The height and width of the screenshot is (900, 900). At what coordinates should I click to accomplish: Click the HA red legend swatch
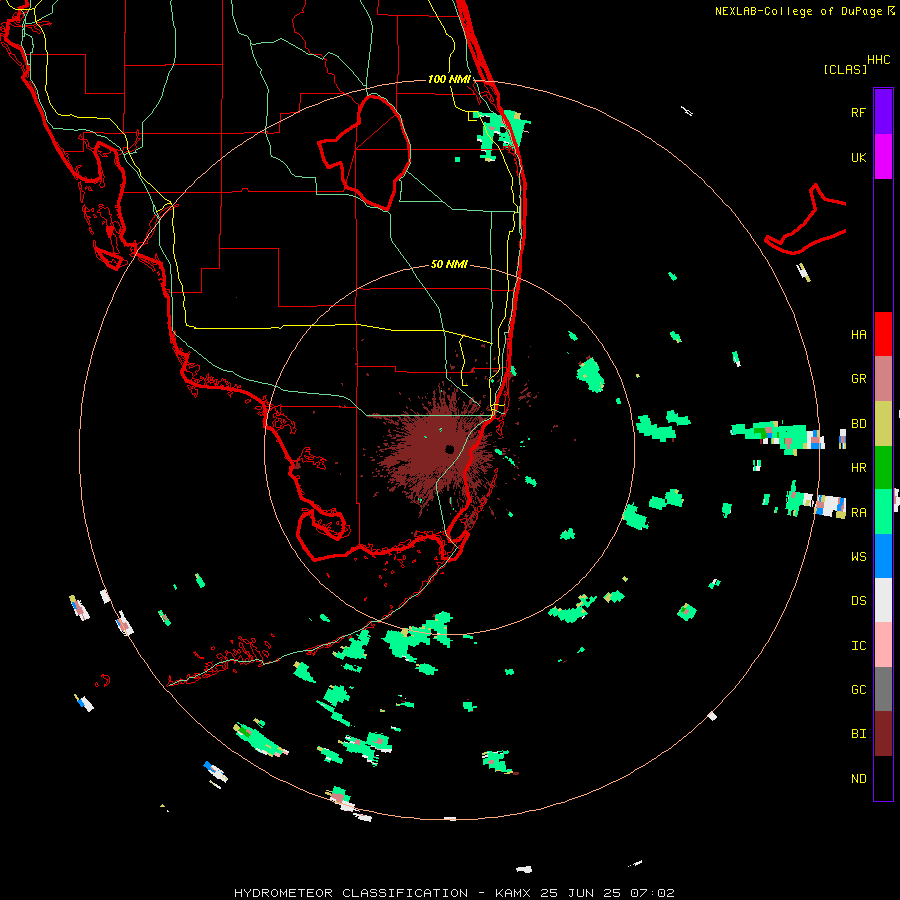(883, 334)
